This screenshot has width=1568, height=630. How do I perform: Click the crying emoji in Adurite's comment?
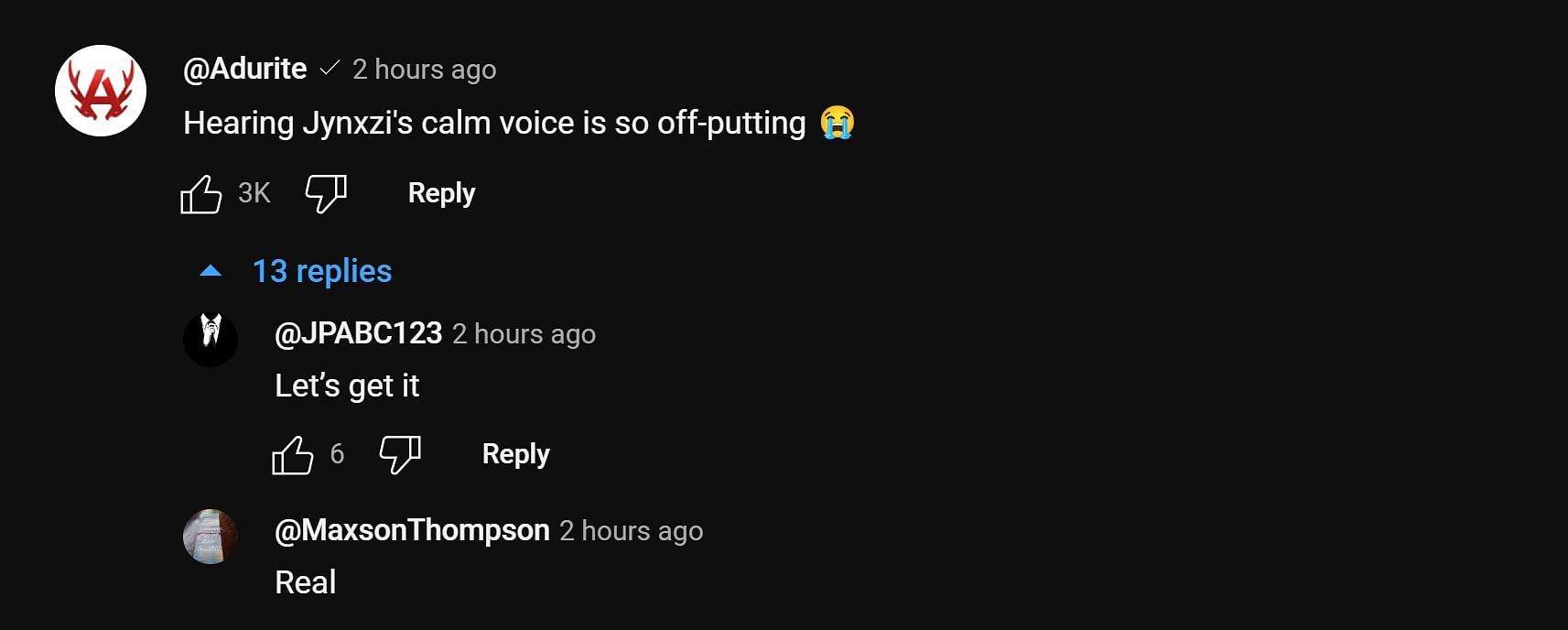[x=838, y=123]
